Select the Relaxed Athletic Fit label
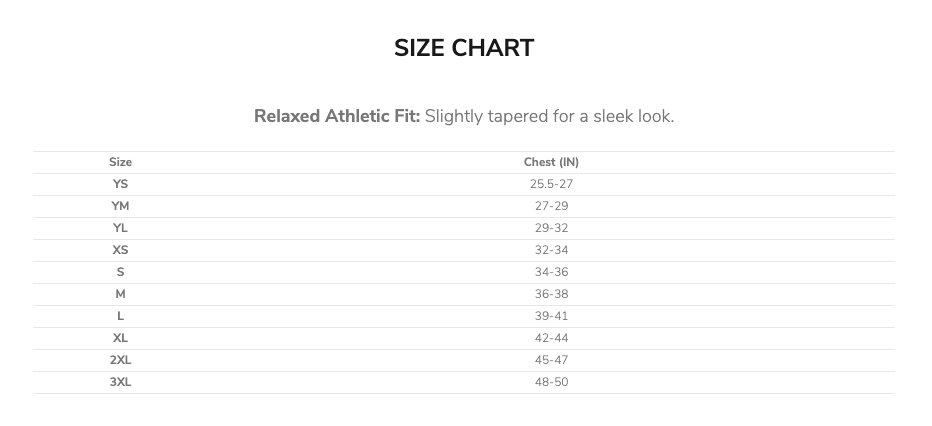 (337, 116)
